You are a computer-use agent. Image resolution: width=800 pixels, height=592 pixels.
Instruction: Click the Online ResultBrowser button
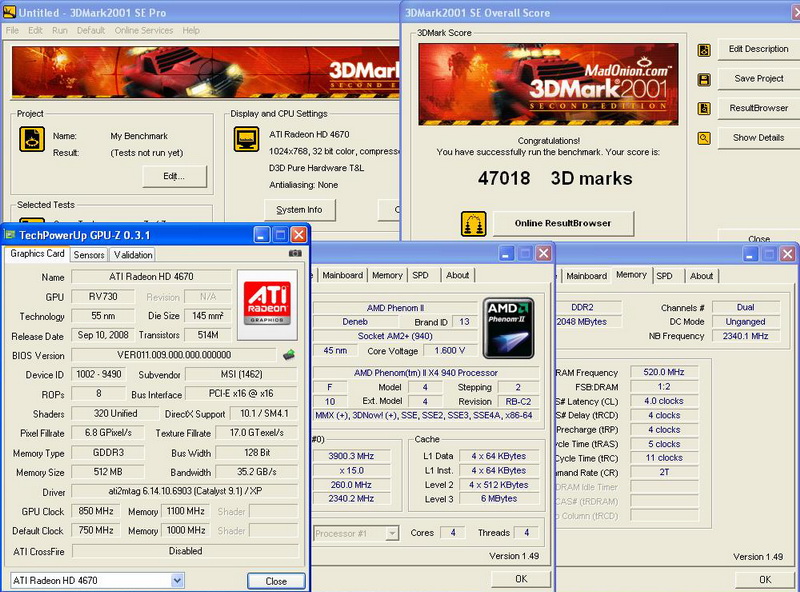pyautogui.click(x=563, y=223)
